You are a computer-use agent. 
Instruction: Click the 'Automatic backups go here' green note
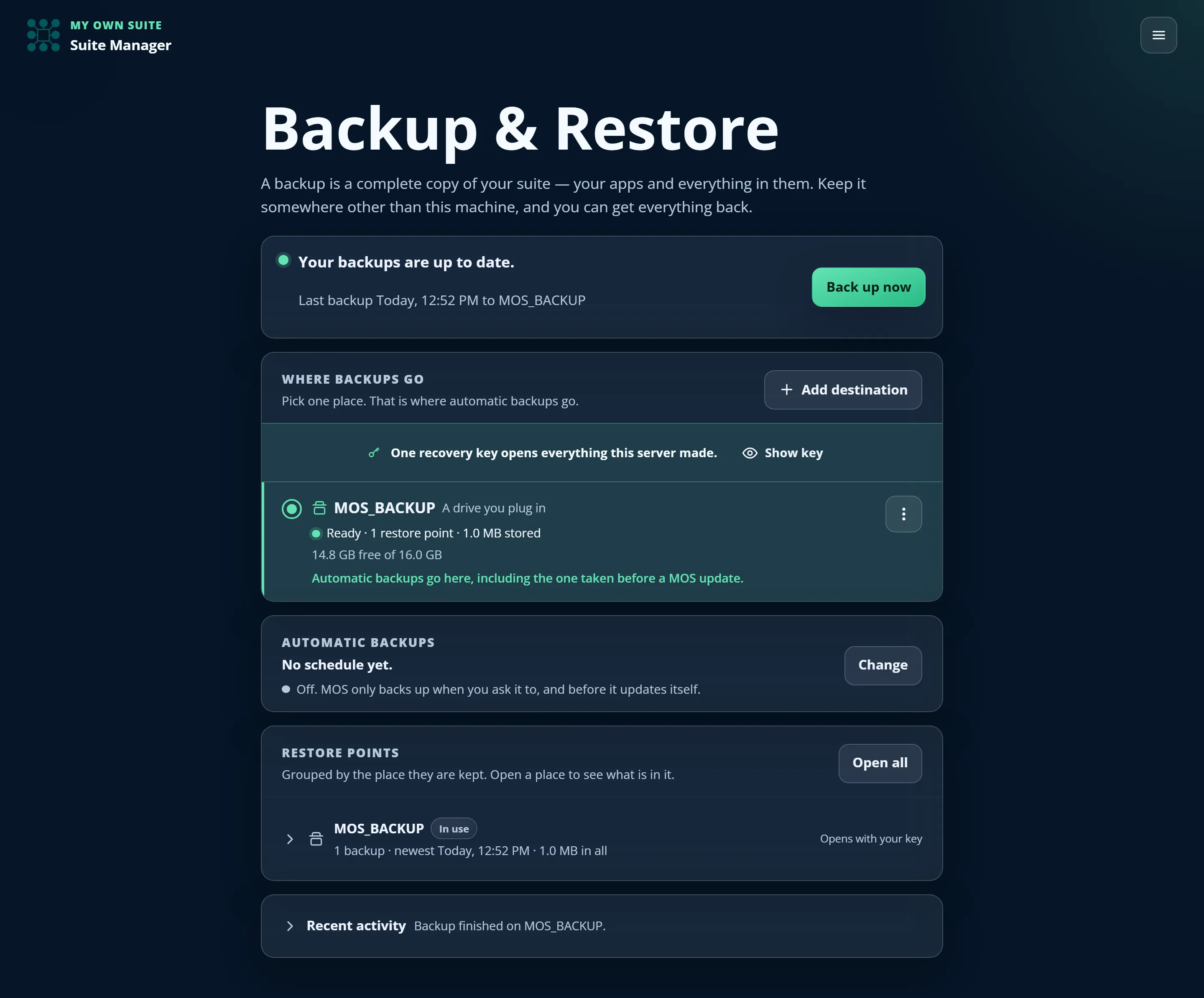pyautogui.click(x=528, y=578)
